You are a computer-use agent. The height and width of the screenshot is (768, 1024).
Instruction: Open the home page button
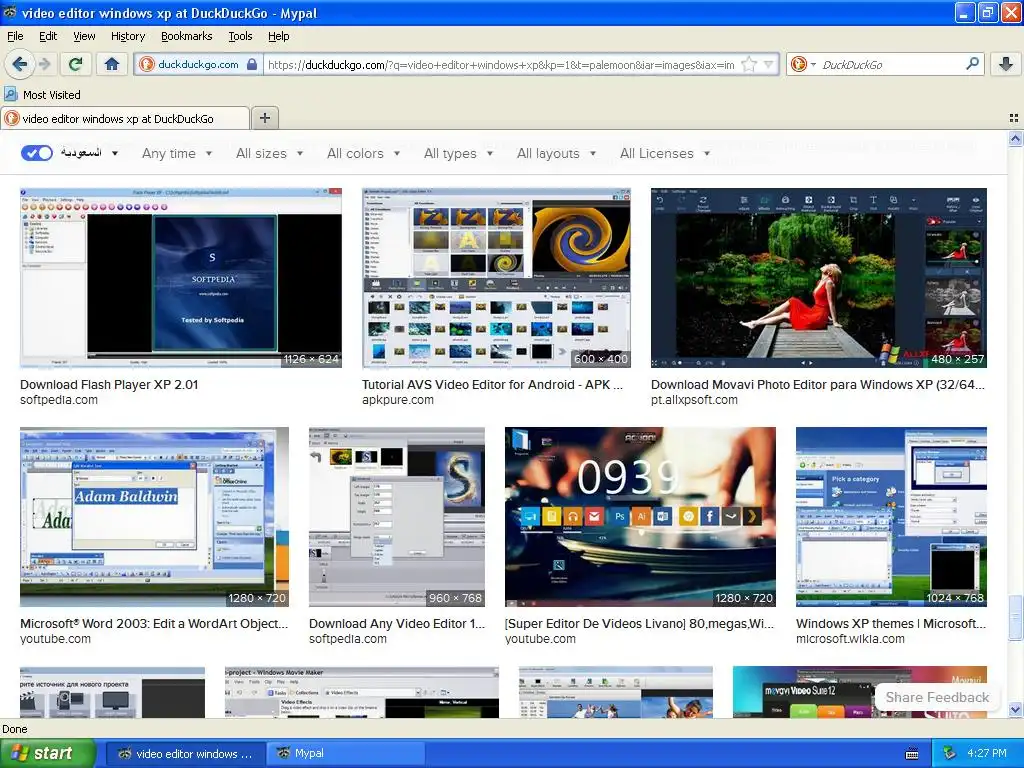tap(112, 64)
